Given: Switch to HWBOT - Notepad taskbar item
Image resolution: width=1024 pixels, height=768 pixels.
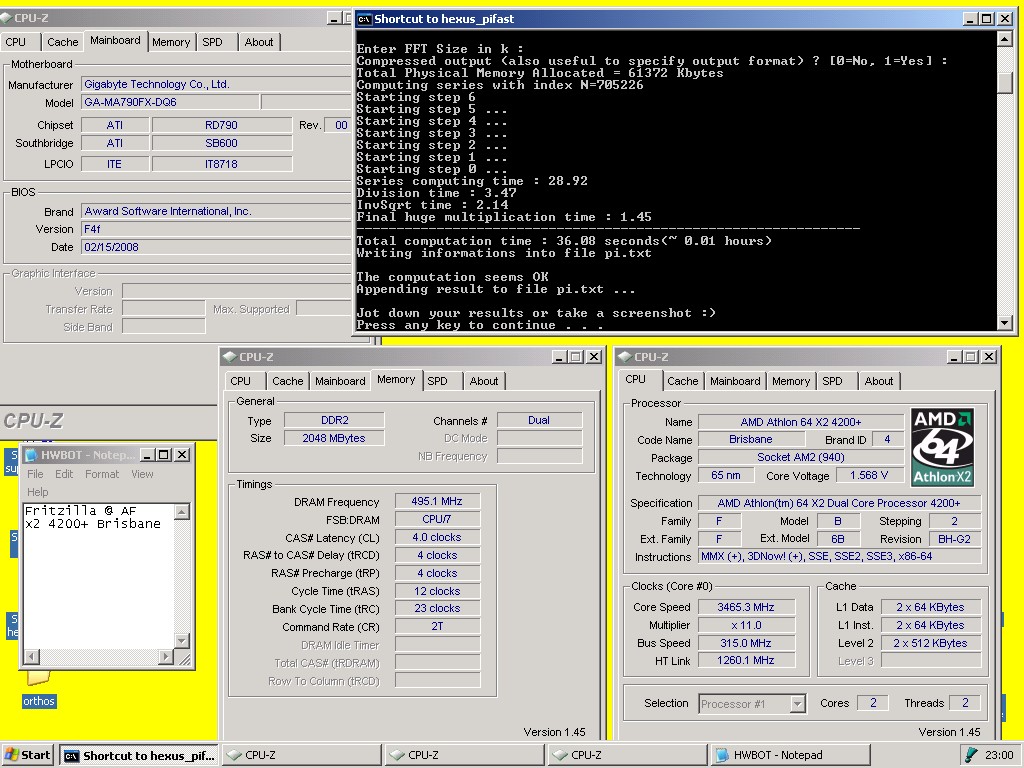Looking at the screenshot, I should coord(790,756).
